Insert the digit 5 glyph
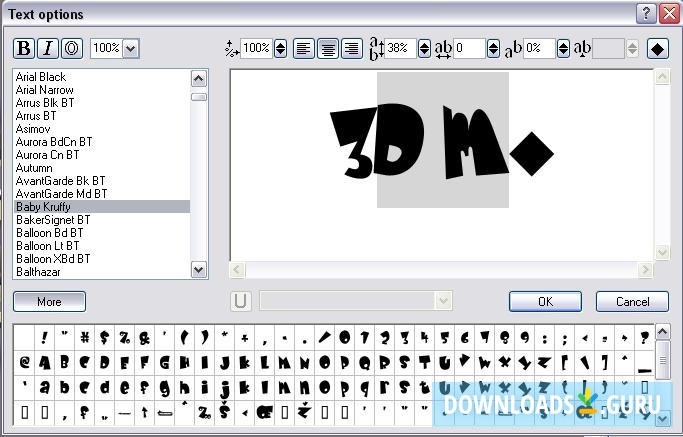Viewport: 683px width, 437px height. pos(445,337)
